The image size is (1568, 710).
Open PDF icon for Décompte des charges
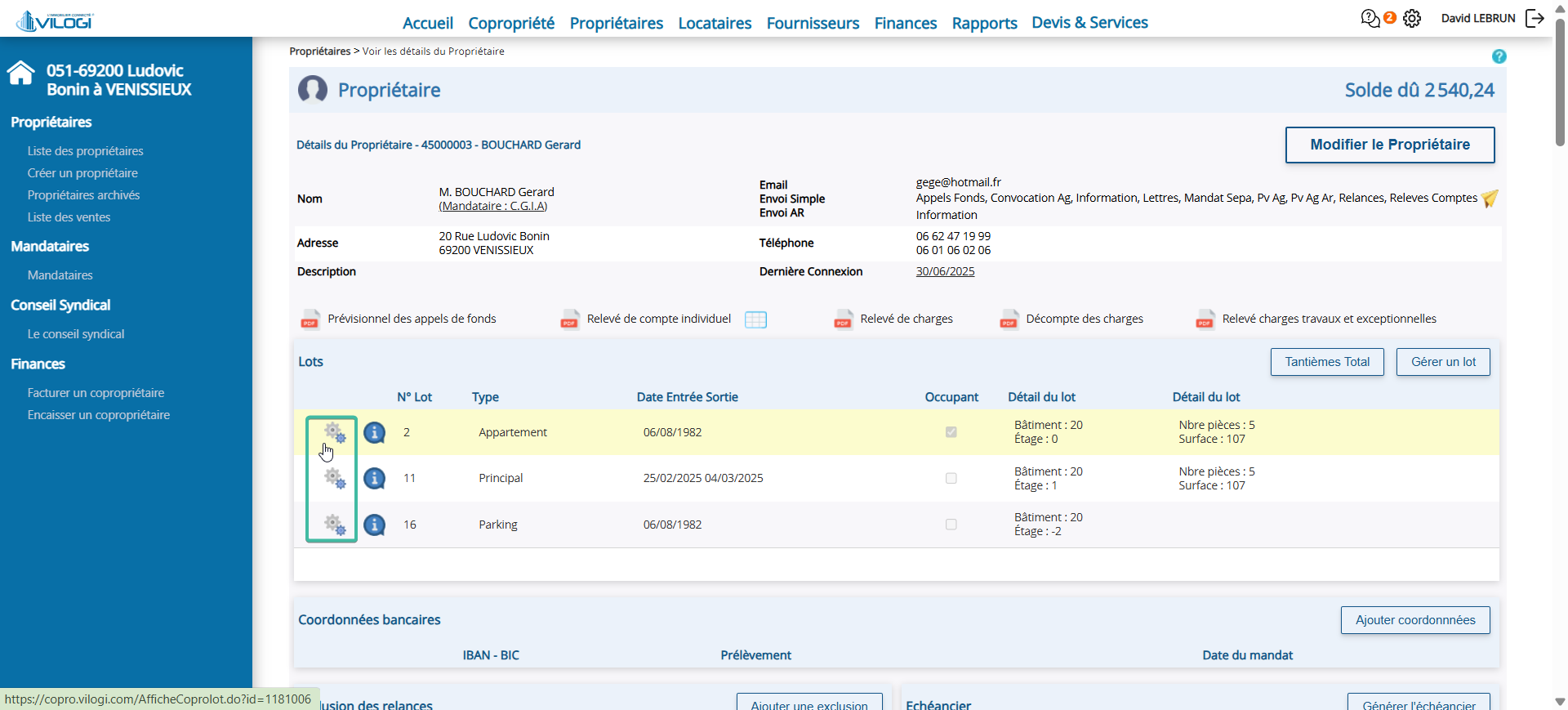[1009, 319]
